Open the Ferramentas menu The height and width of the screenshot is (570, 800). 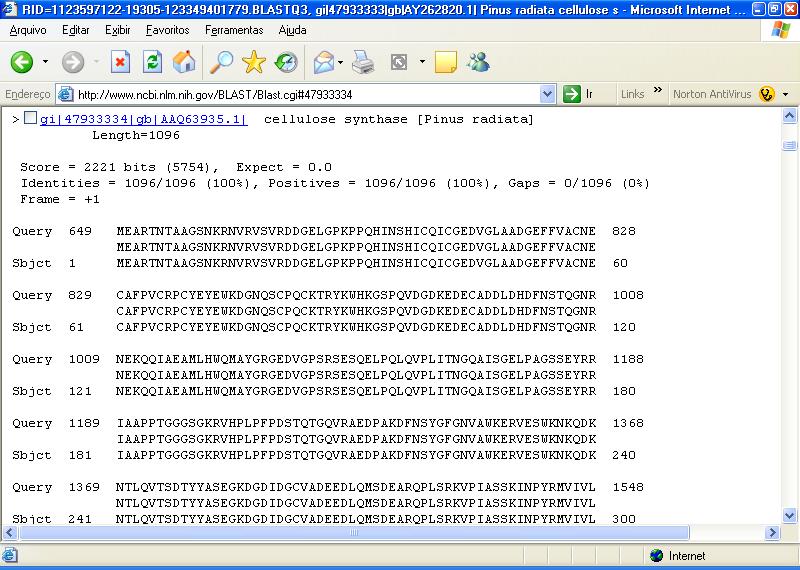point(234,30)
